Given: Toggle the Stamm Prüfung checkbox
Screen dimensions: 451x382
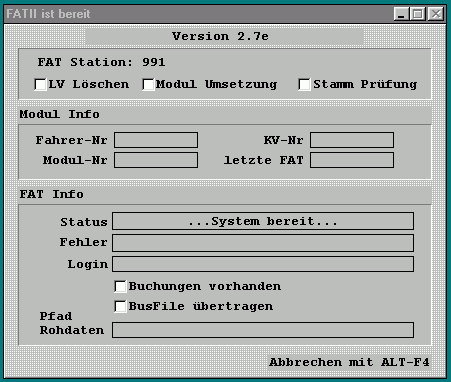Looking at the screenshot, I should (x=304, y=85).
